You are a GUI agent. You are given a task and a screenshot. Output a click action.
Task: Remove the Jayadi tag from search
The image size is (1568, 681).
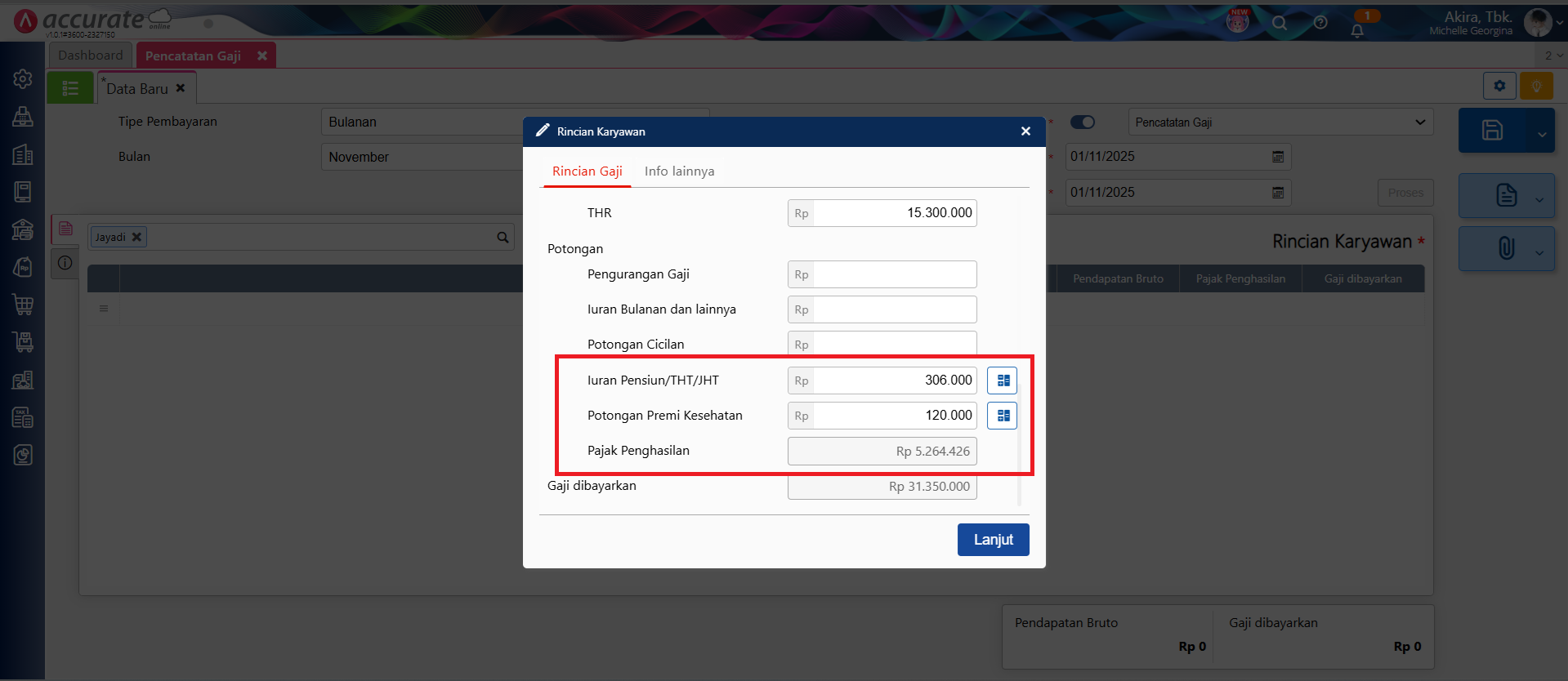[136, 238]
